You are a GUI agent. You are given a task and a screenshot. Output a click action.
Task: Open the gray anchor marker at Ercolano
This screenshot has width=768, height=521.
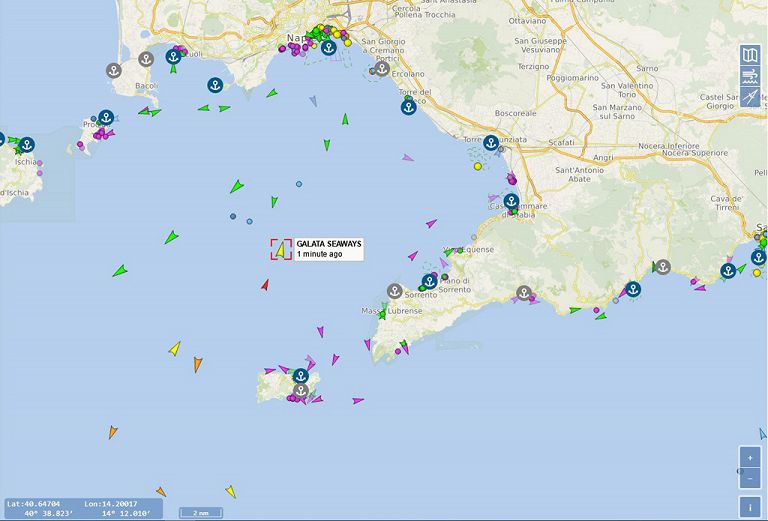click(382, 69)
